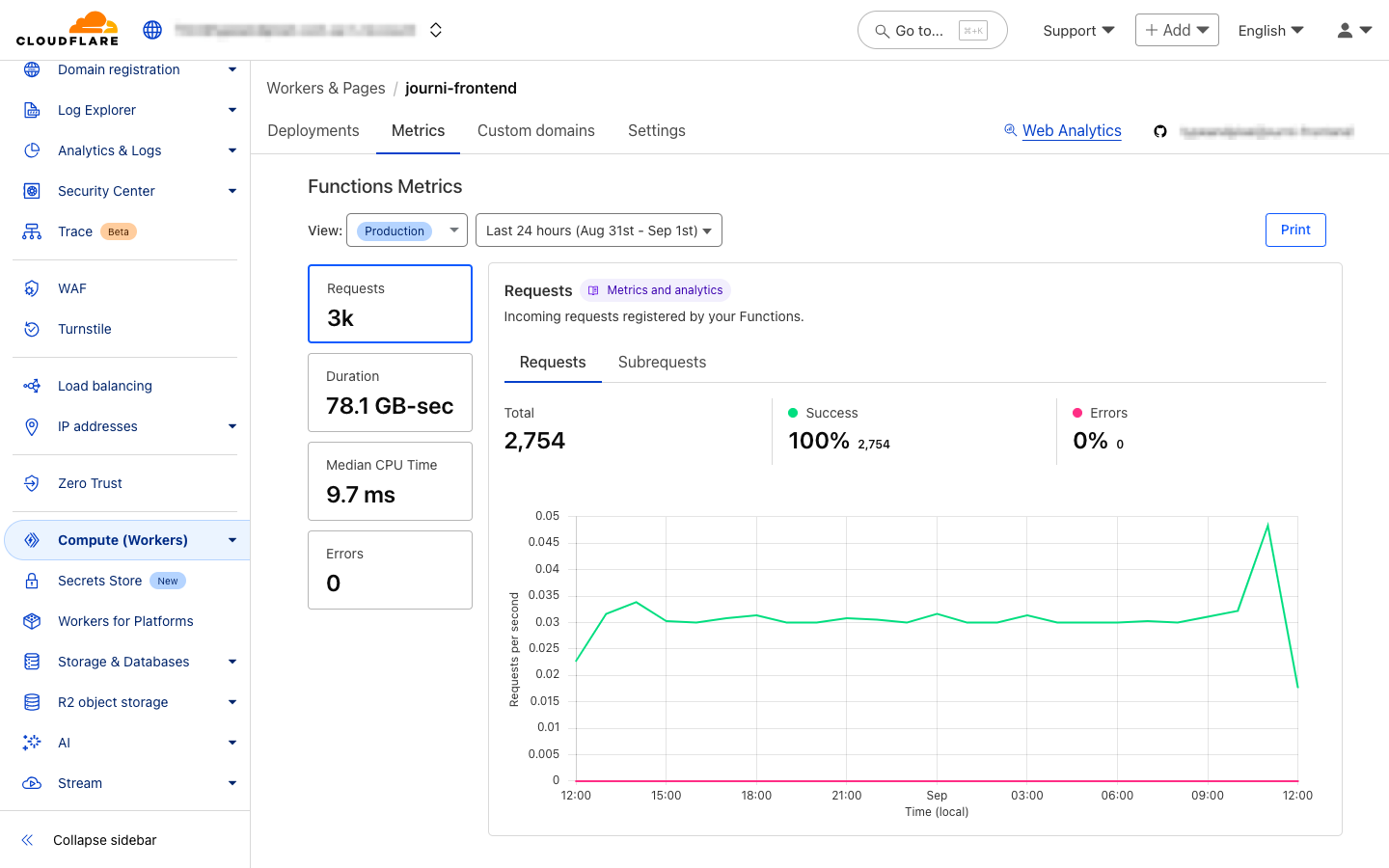Click the Collapse sidebar label

coord(105,840)
